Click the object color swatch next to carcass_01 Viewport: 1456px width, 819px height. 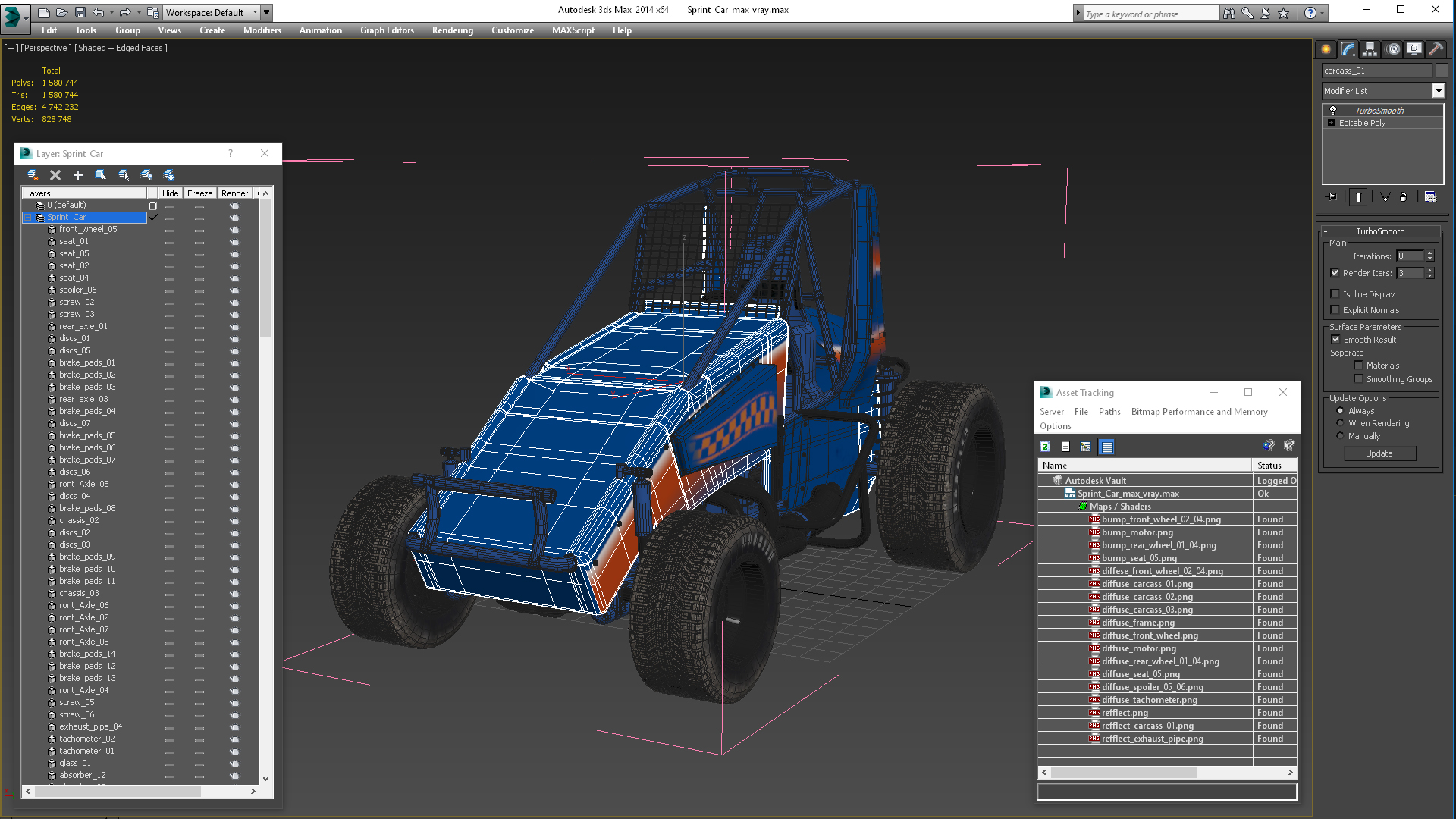(1442, 71)
